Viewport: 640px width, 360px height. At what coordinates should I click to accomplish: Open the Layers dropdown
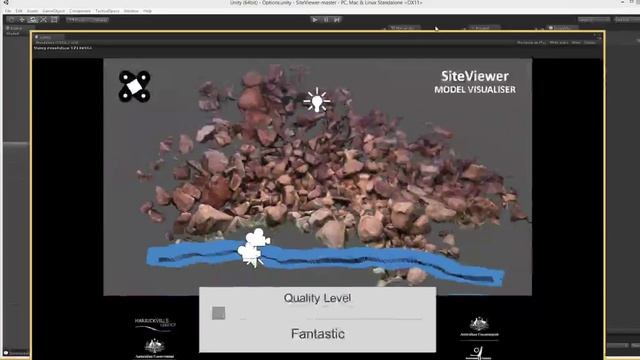[x=594, y=20]
